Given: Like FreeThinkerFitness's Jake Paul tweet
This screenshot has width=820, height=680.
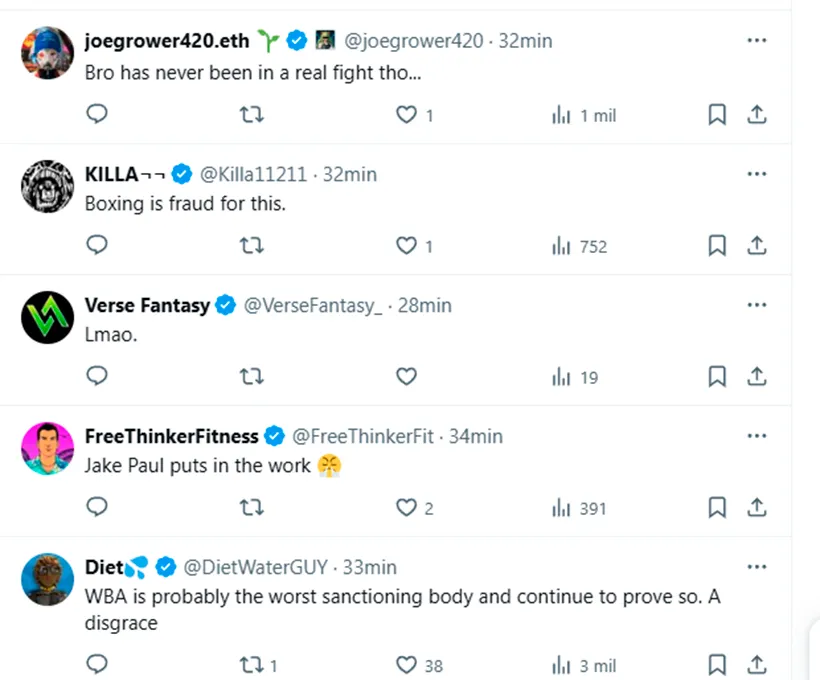Looking at the screenshot, I should (x=406, y=508).
